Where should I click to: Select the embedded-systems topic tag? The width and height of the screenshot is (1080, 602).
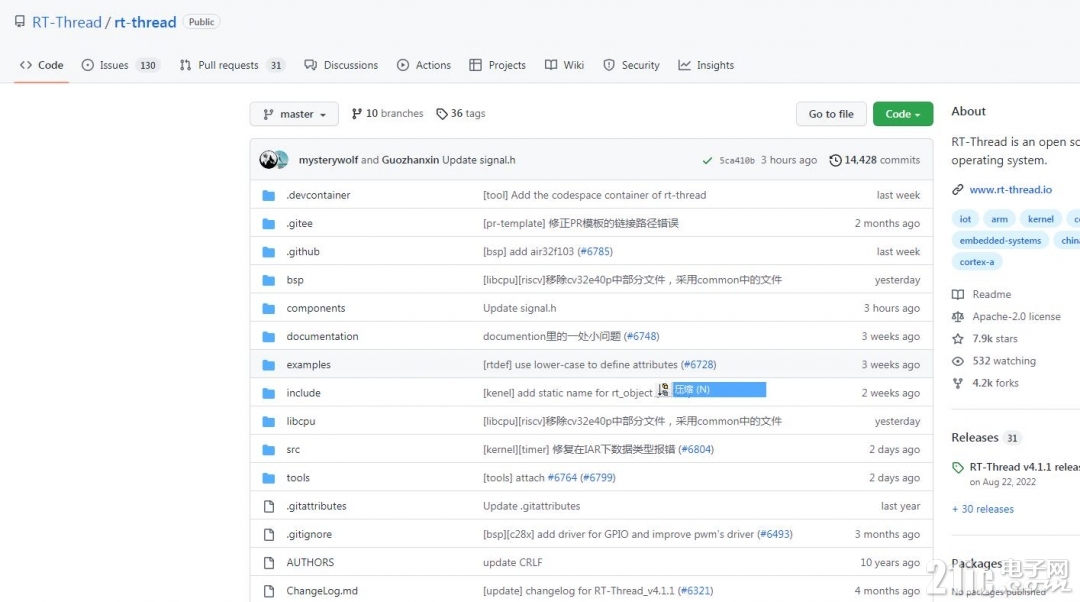coord(1000,240)
